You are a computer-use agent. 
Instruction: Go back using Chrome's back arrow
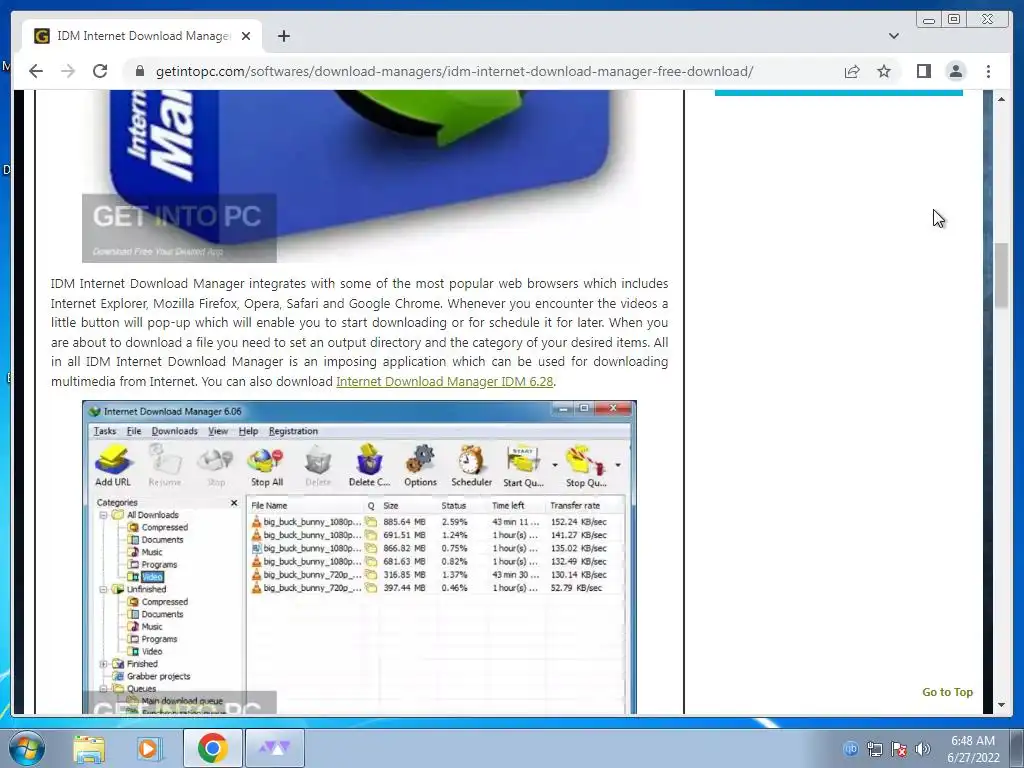tap(36, 71)
